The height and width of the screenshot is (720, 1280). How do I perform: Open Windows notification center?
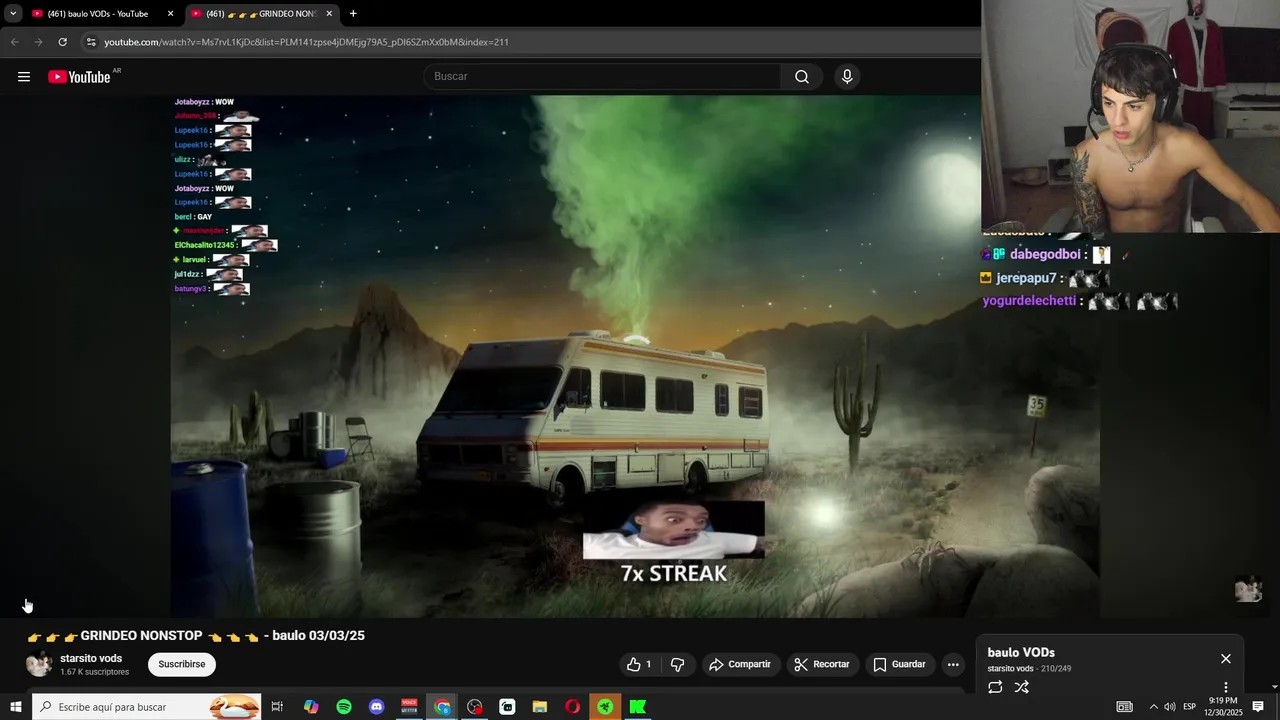(1259, 707)
